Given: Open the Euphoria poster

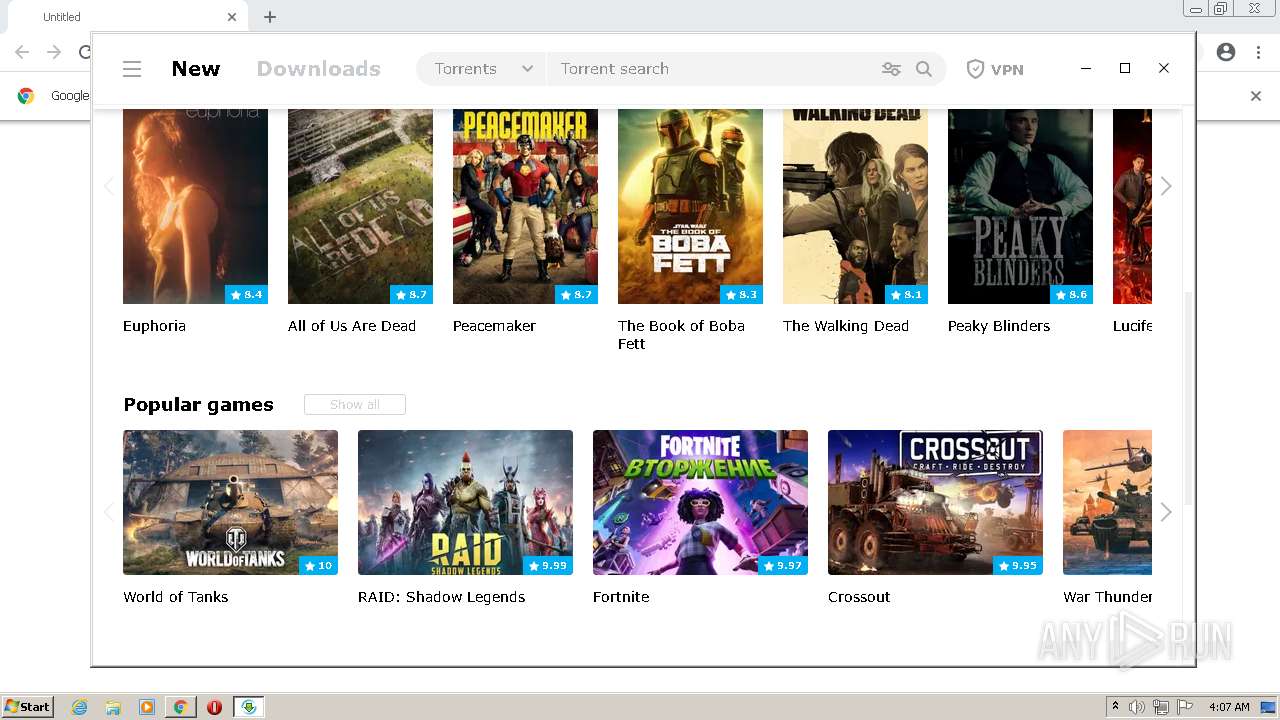Looking at the screenshot, I should click(x=195, y=206).
